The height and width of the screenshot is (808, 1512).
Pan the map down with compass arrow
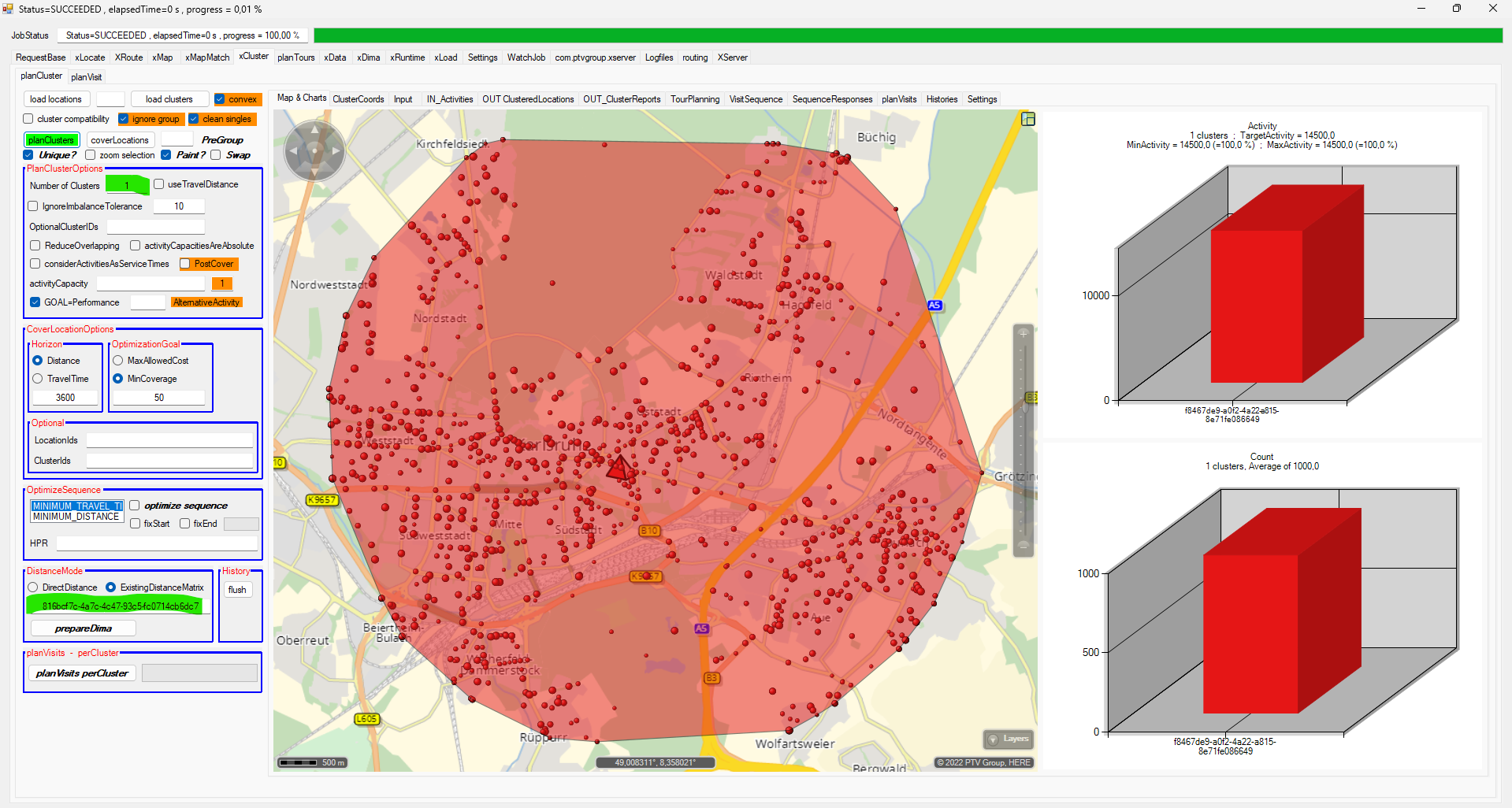314,171
